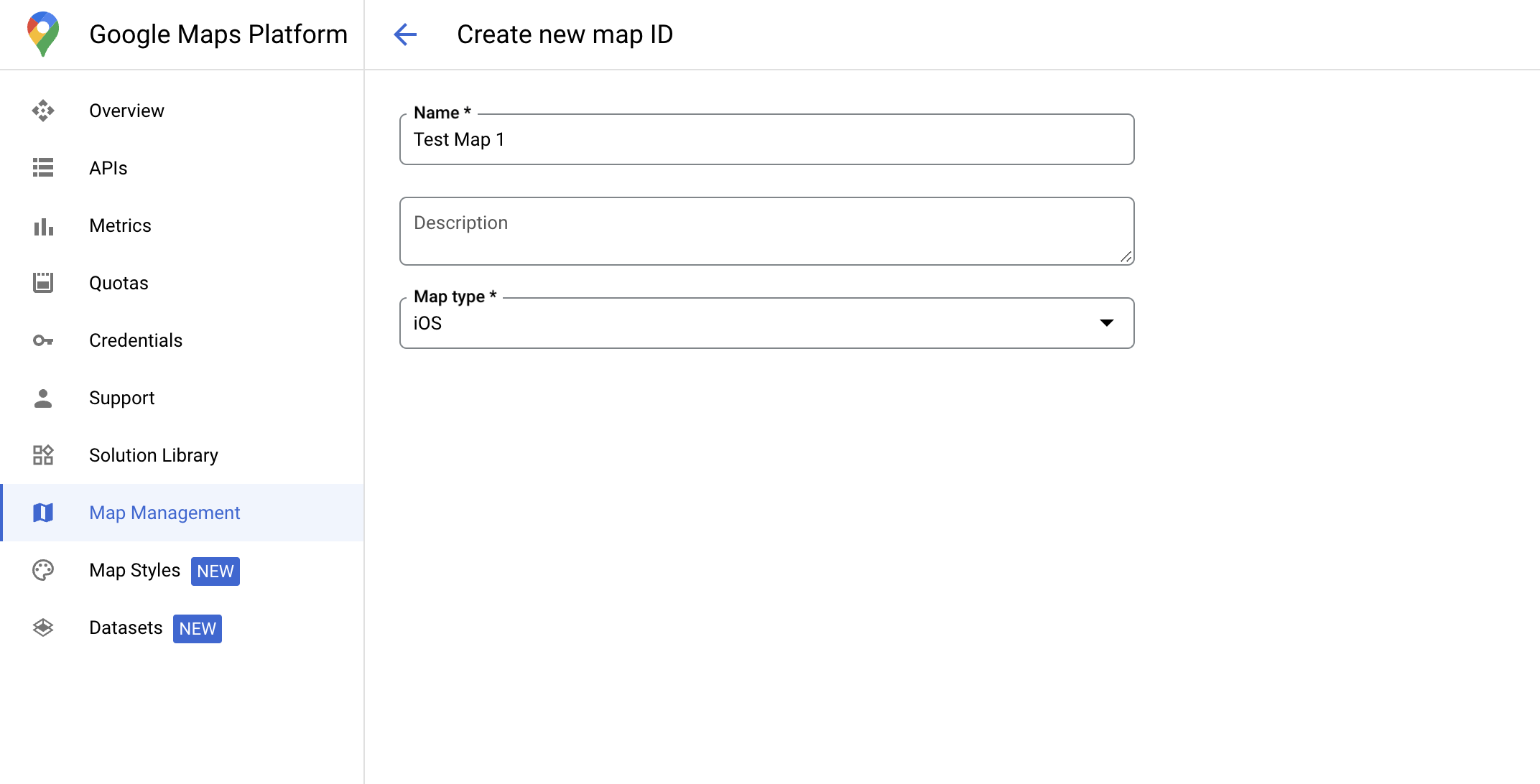Click the Datasets sidebar icon
This screenshot has height=784, width=1540.
[x=43, y=628]
